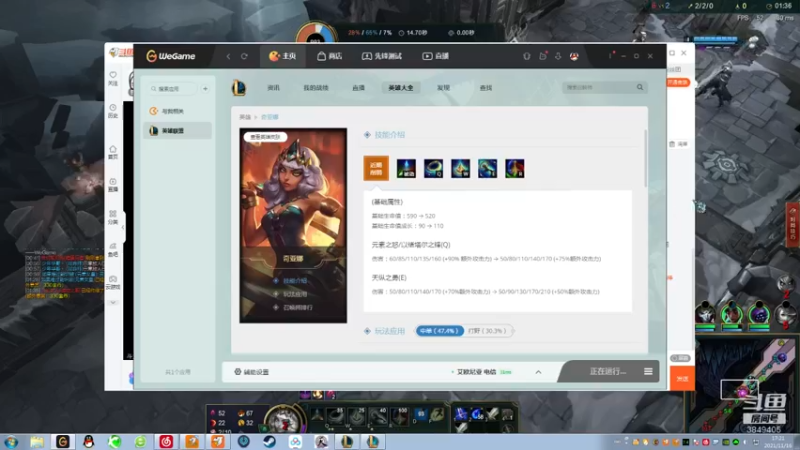The height and width of the screenshot is (450, 800).
Task: Select the Q skill icon
Action: pos(433,168)
